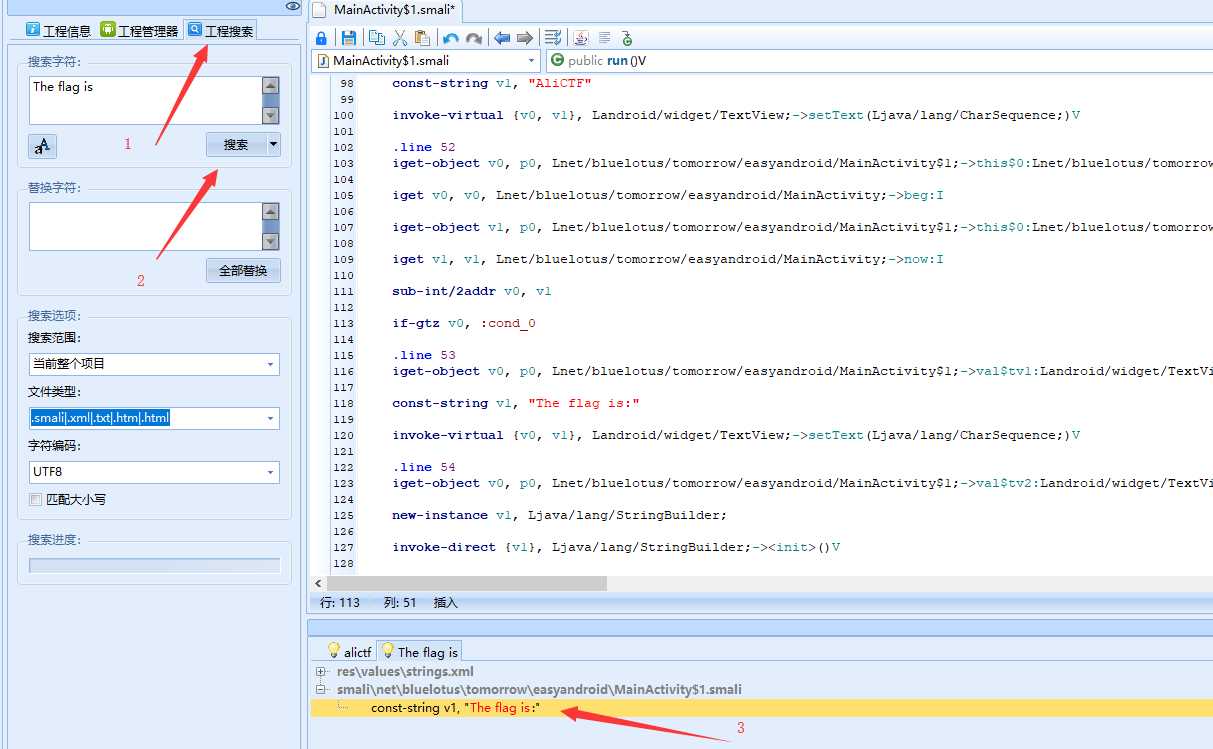This screenshot has height=749, width=1213.
Task: Click the 搜索 search button
Action: coord(236,144)
